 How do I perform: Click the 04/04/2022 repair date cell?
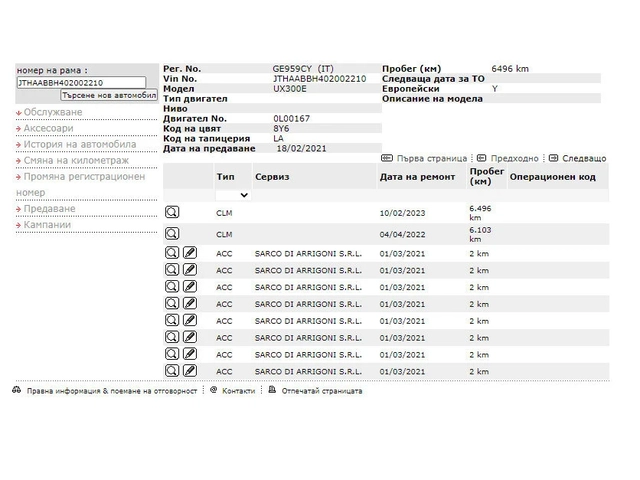[x=402, y=234]
